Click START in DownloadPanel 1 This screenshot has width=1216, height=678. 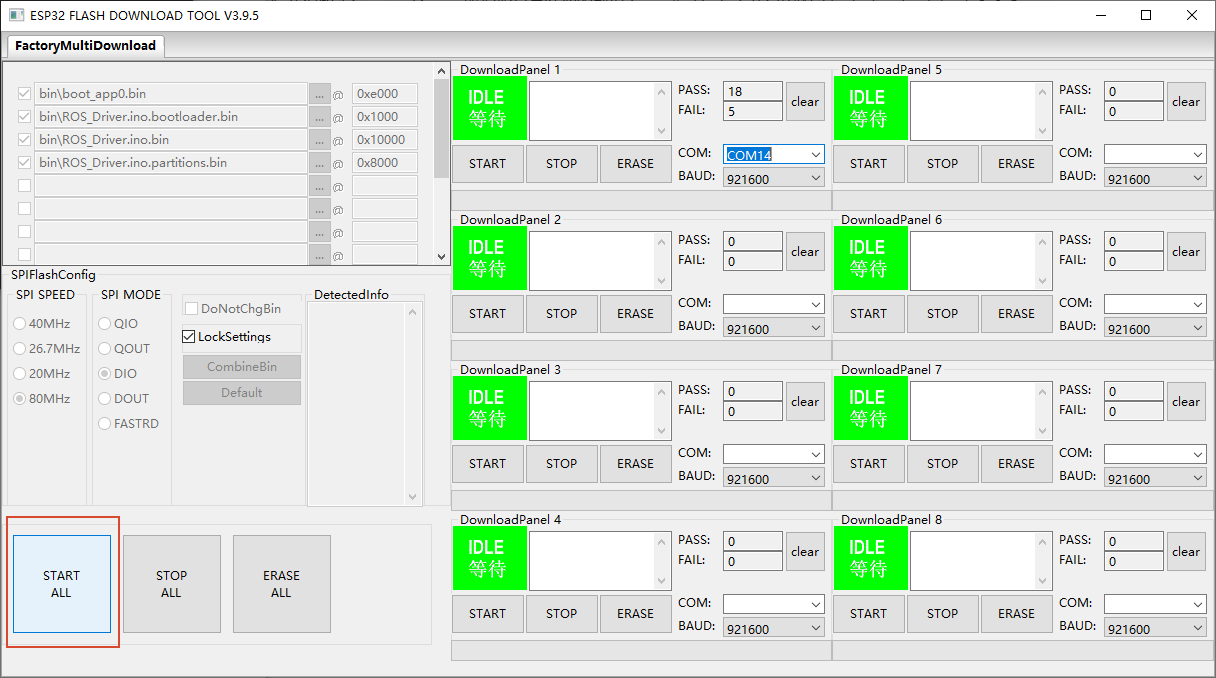[x=487, y=164]
